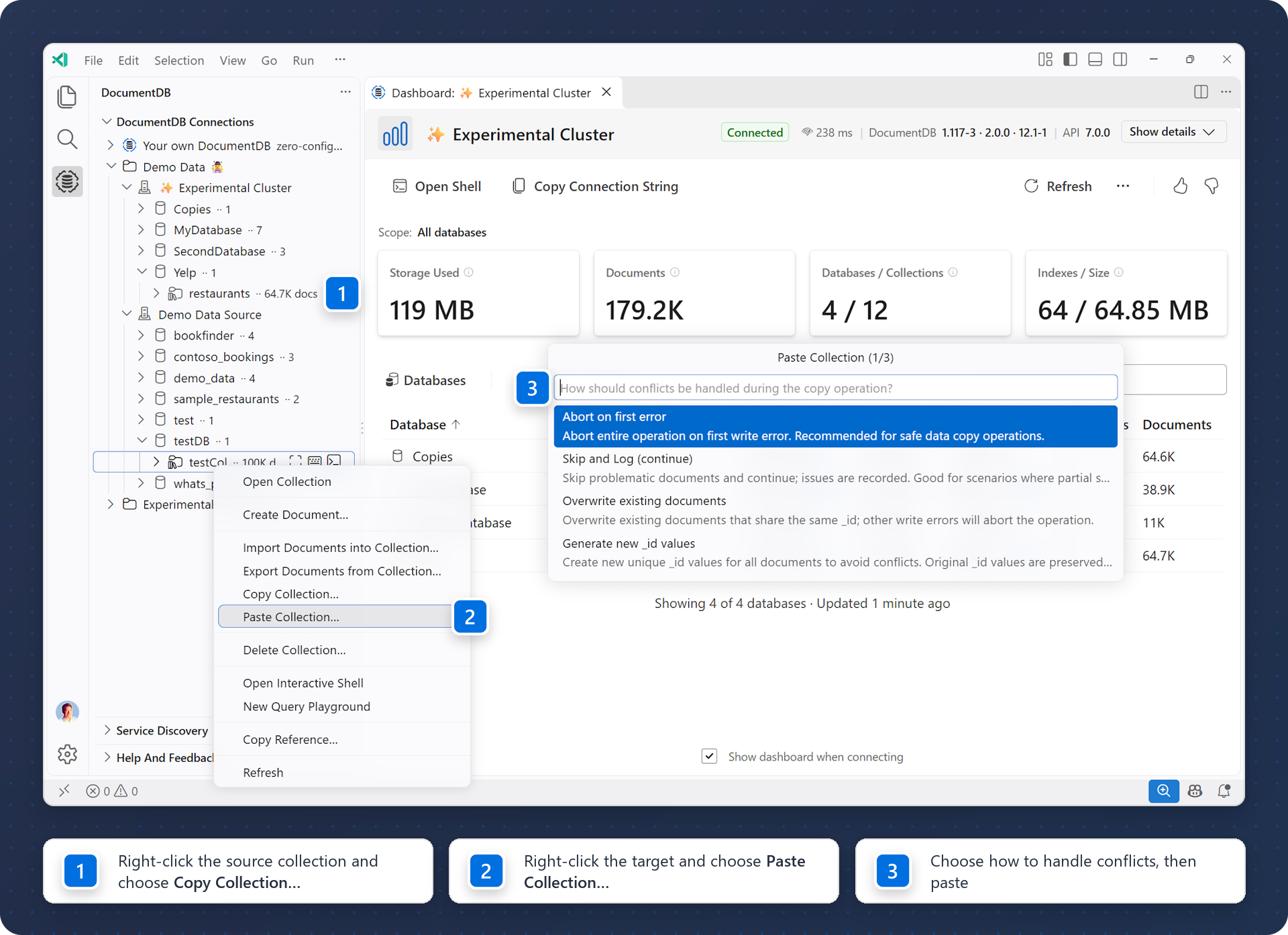This screenshot has width=1288, height=935.
Task: Open the Manage gear icon
Action: point(67,754)
